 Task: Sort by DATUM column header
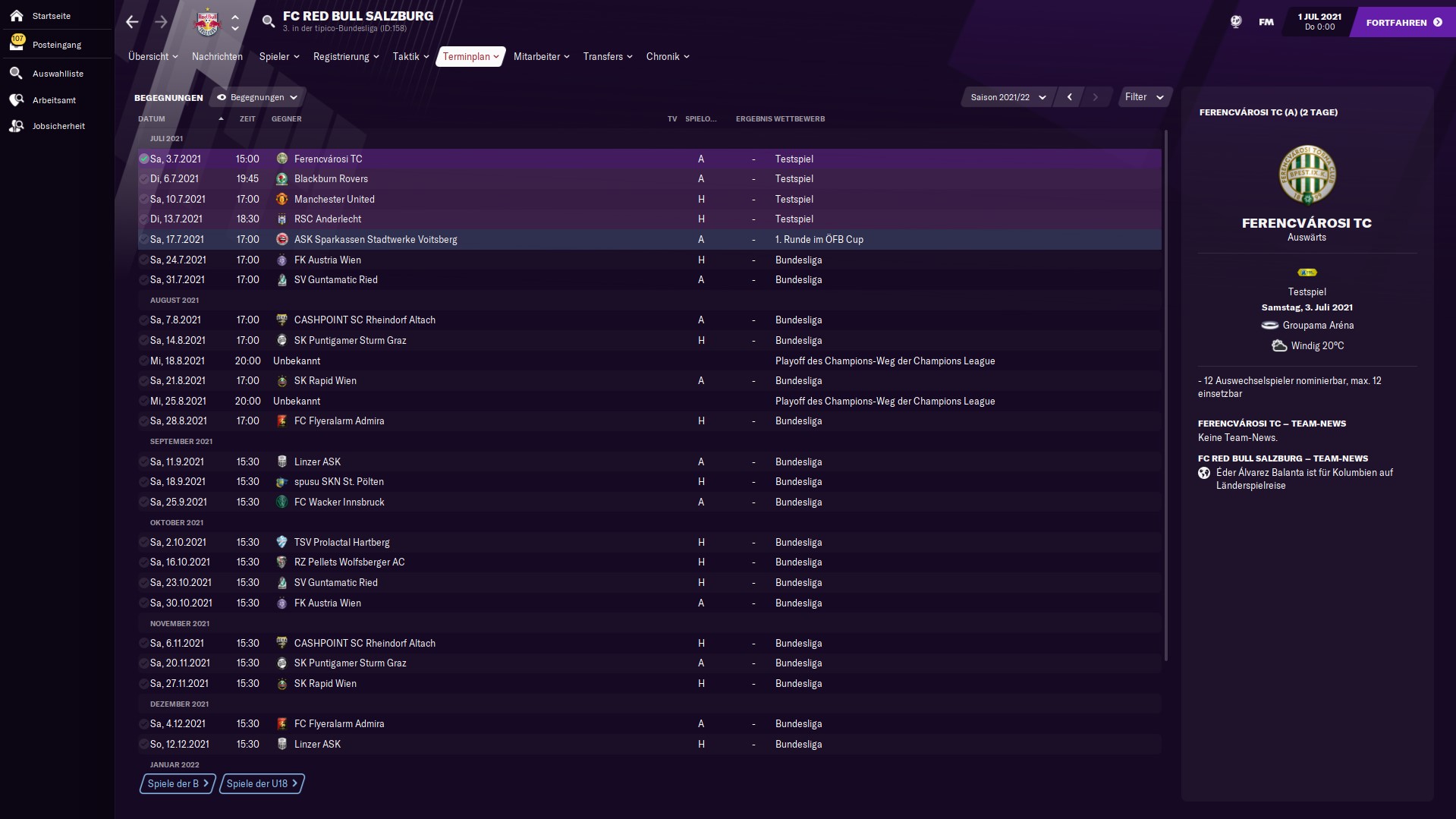point(152,118)
